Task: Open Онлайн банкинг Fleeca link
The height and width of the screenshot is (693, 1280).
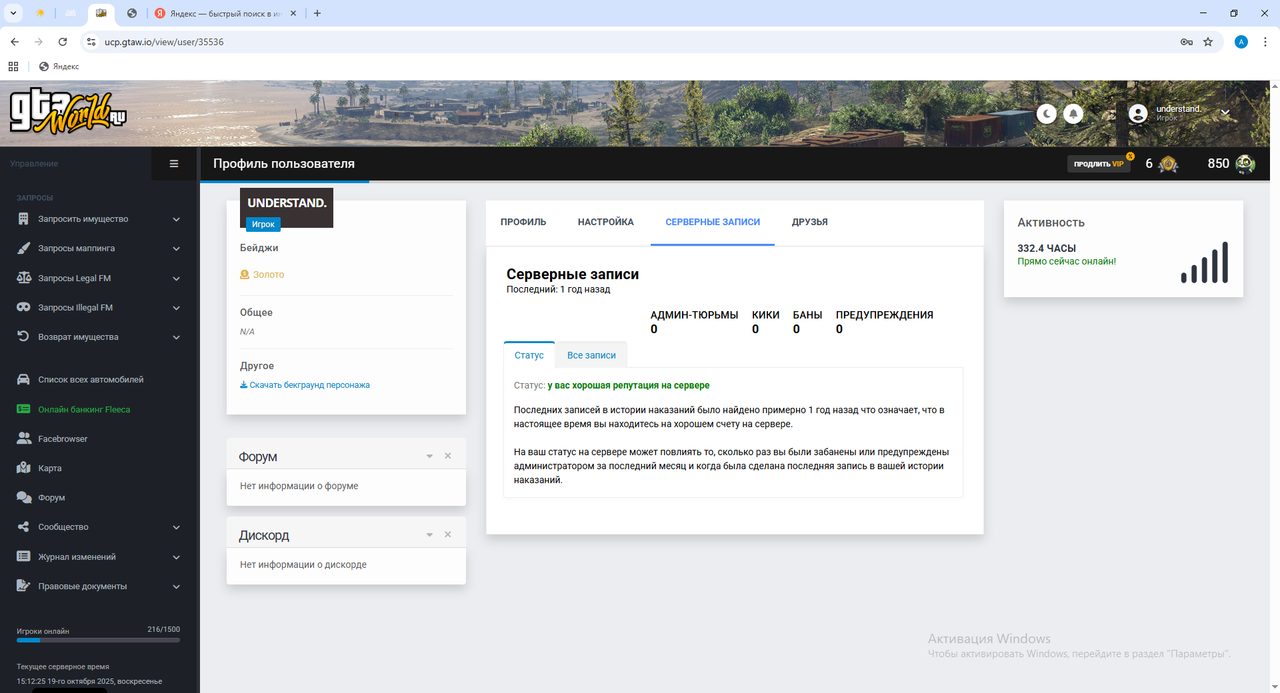Action: click(84, 409)
